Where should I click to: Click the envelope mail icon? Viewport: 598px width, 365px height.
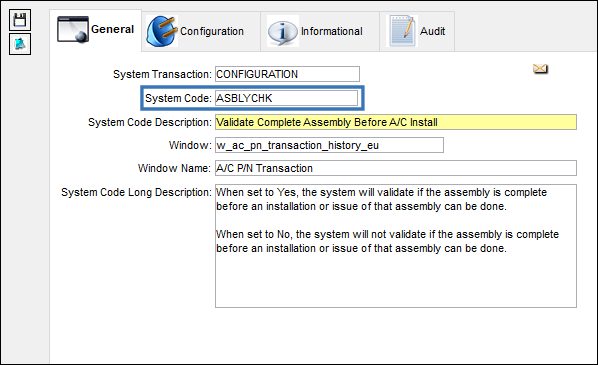tap(540, 69)
